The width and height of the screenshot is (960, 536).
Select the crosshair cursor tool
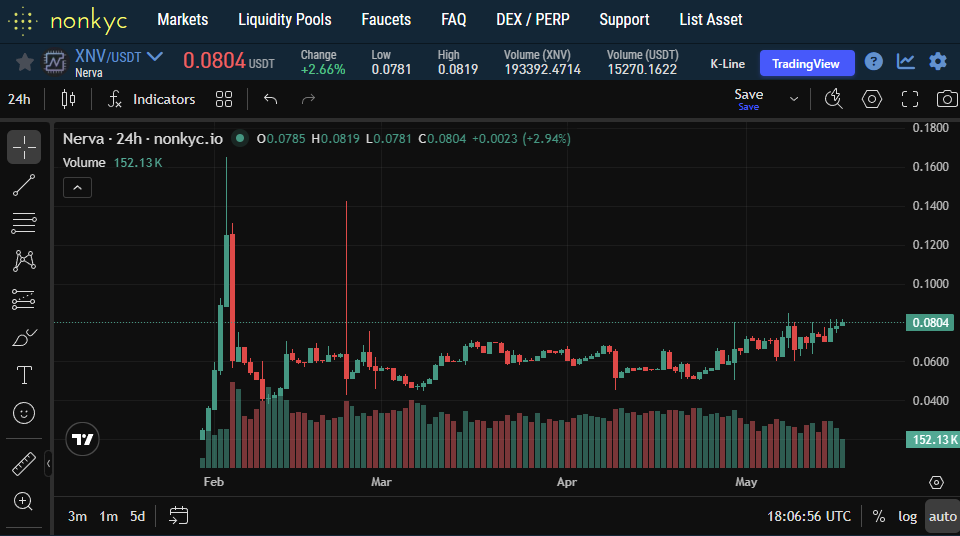pyautogui.click(x=24, y=147)
